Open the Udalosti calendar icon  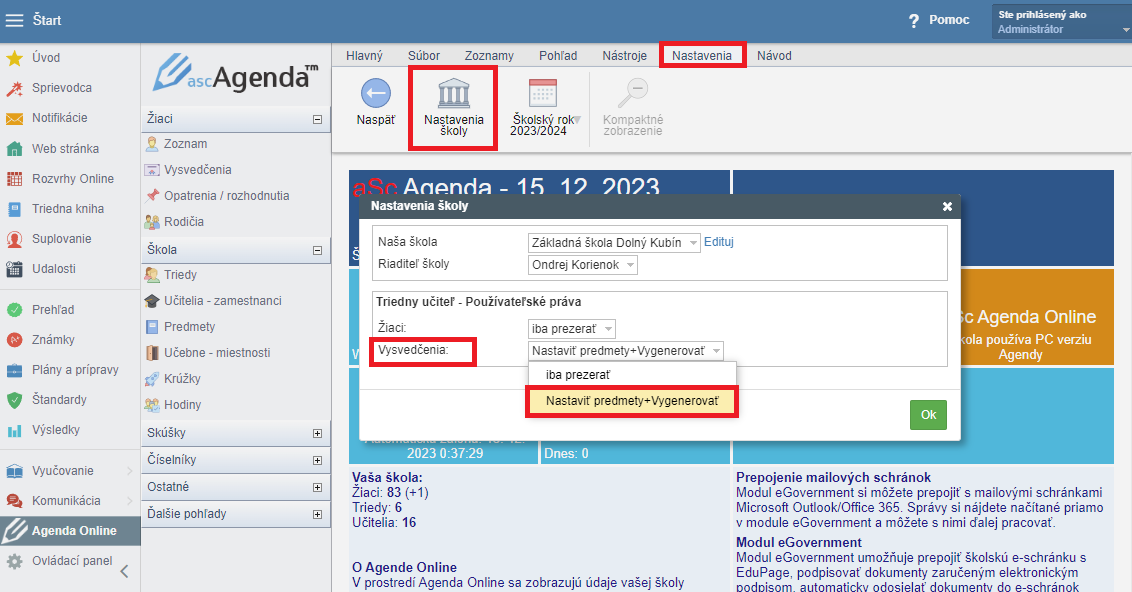[14, 269]
